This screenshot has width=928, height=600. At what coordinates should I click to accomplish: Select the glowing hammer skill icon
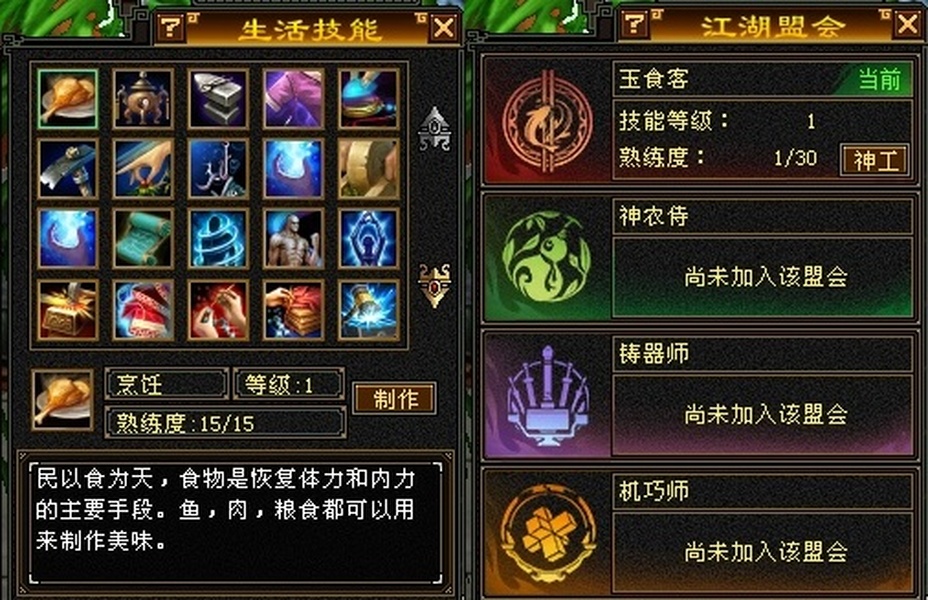pos(369,310)
